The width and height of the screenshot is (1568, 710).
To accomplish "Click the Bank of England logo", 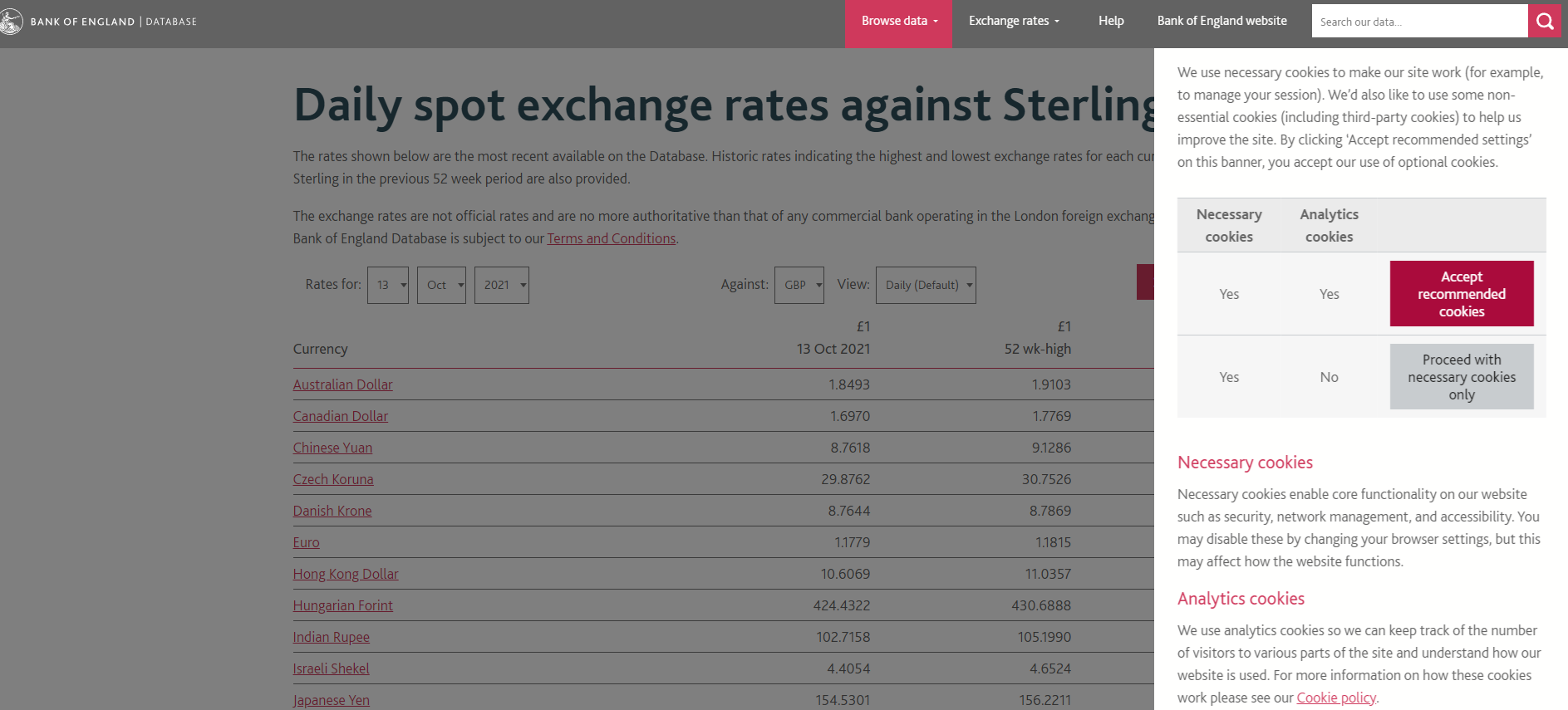I will tap(99, 22).
